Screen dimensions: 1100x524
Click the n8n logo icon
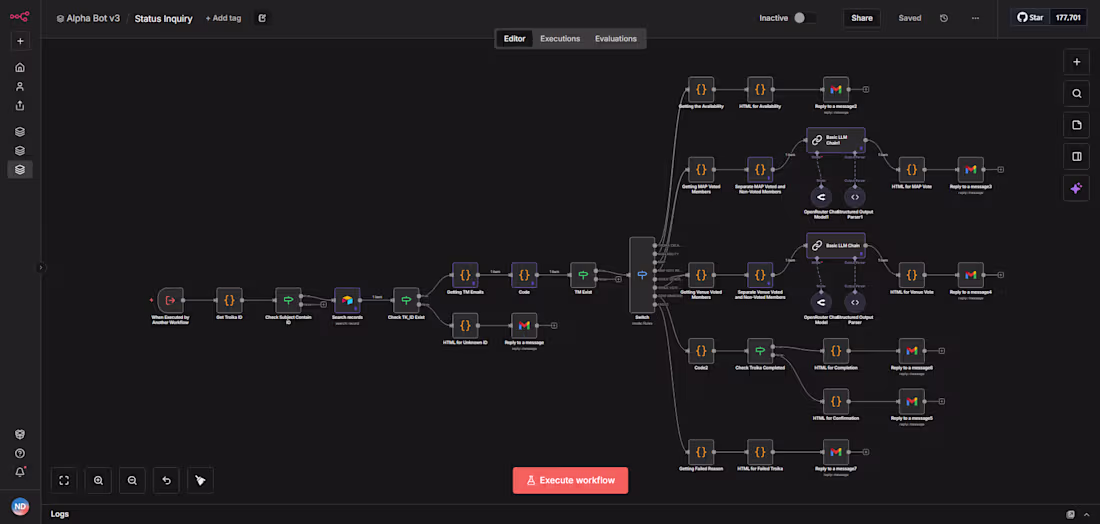pos(20,17)
